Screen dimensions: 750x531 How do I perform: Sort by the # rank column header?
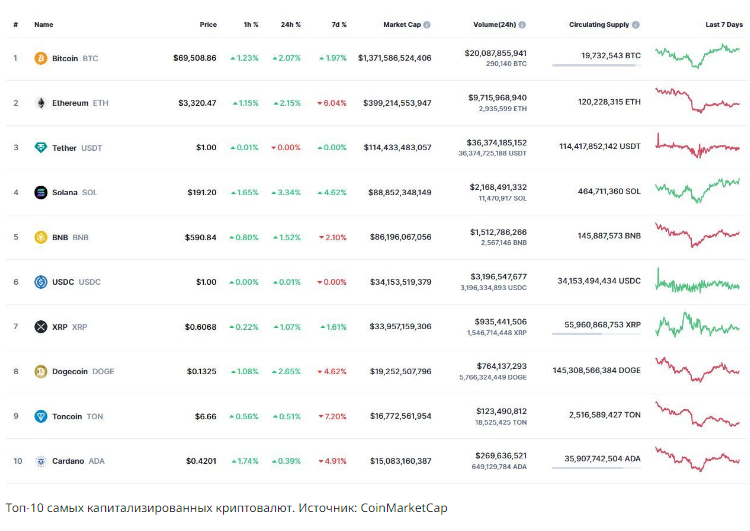16,25
